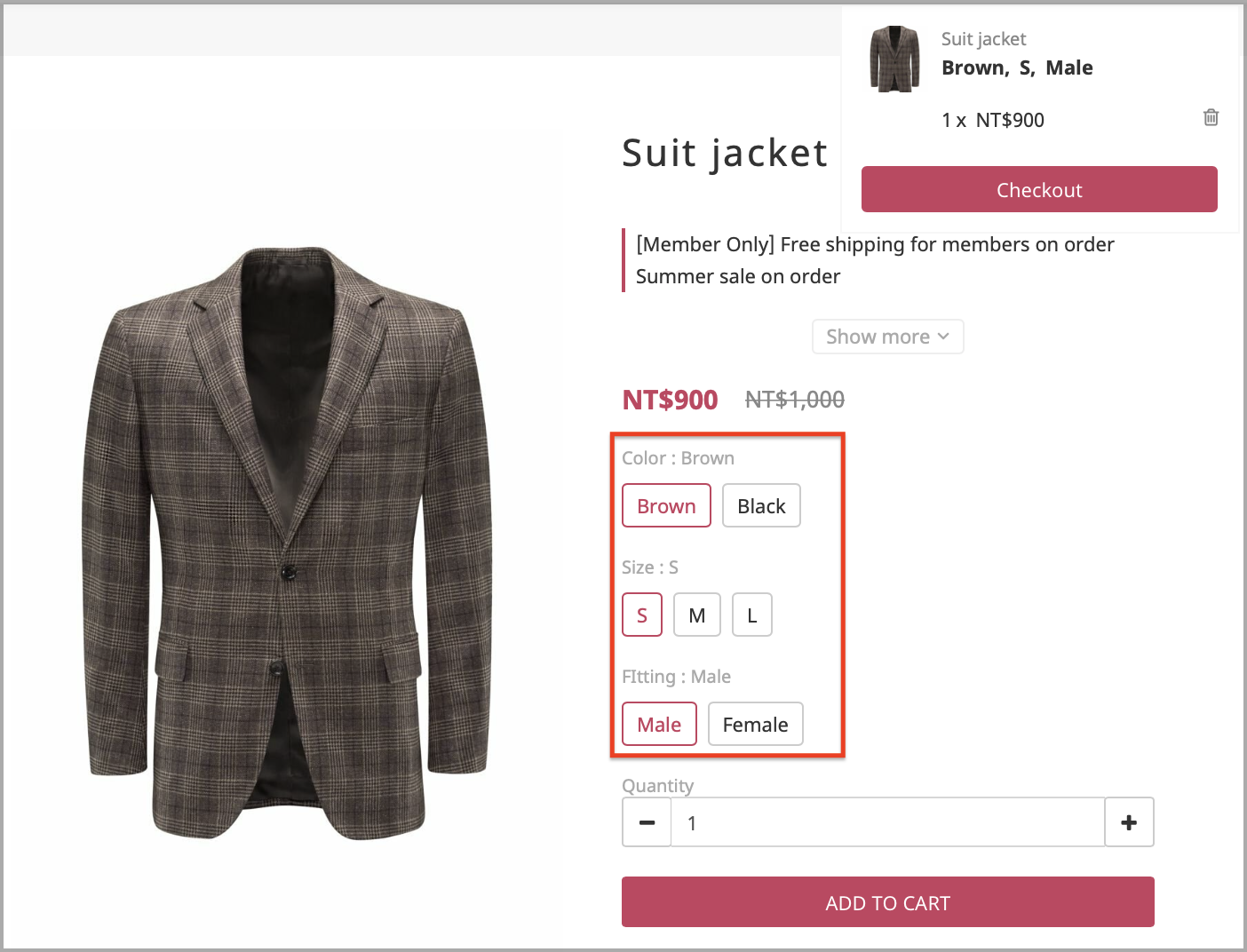
Task: Open the large suit jacket product image
Action: (289, 542)
